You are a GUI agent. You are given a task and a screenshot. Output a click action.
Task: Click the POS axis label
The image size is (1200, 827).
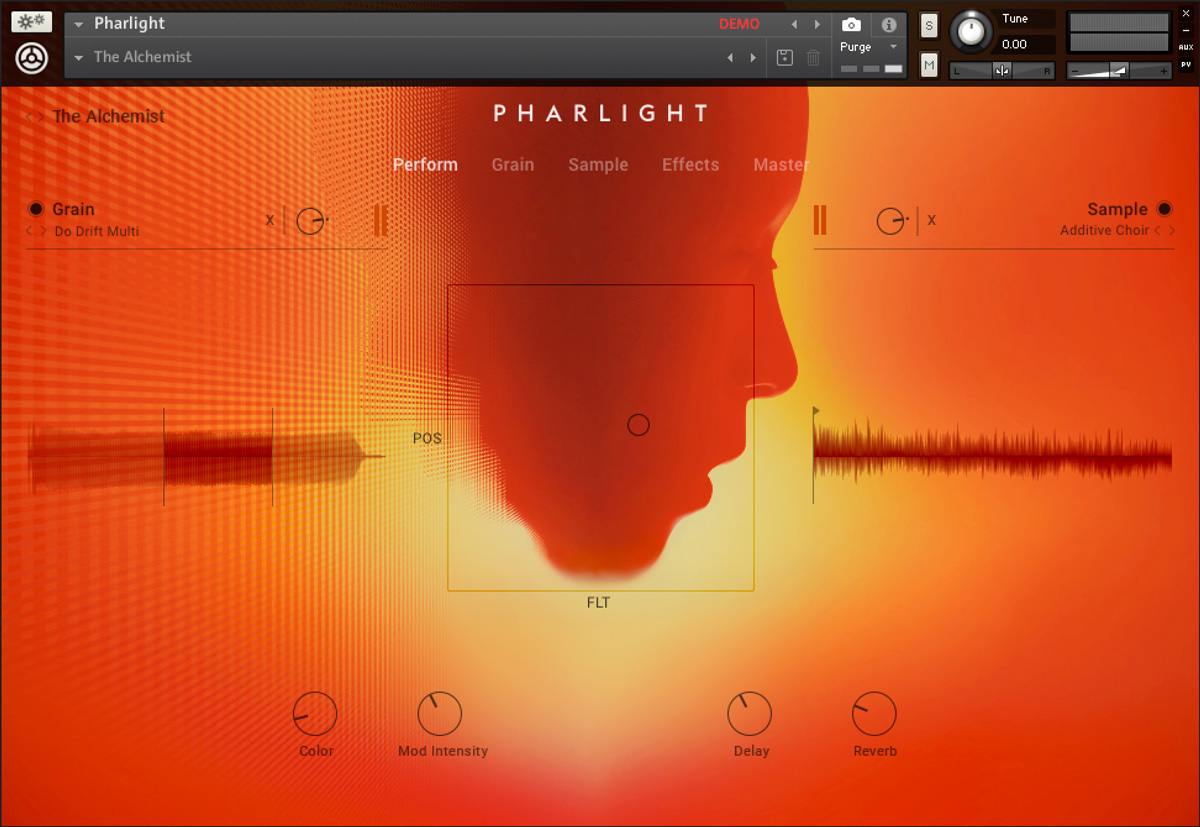point(427,439)
